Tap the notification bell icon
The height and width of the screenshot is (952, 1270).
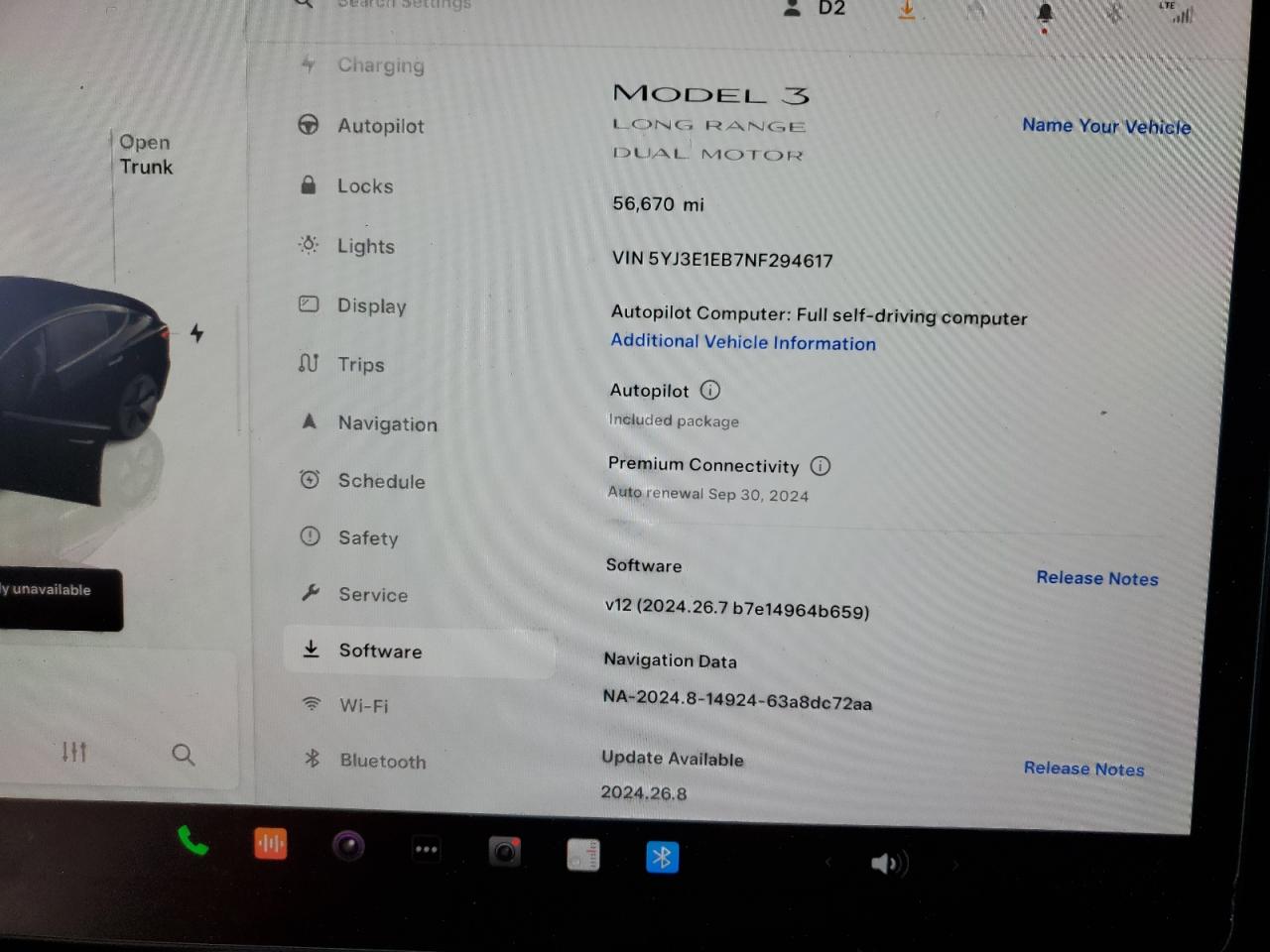1045,15
